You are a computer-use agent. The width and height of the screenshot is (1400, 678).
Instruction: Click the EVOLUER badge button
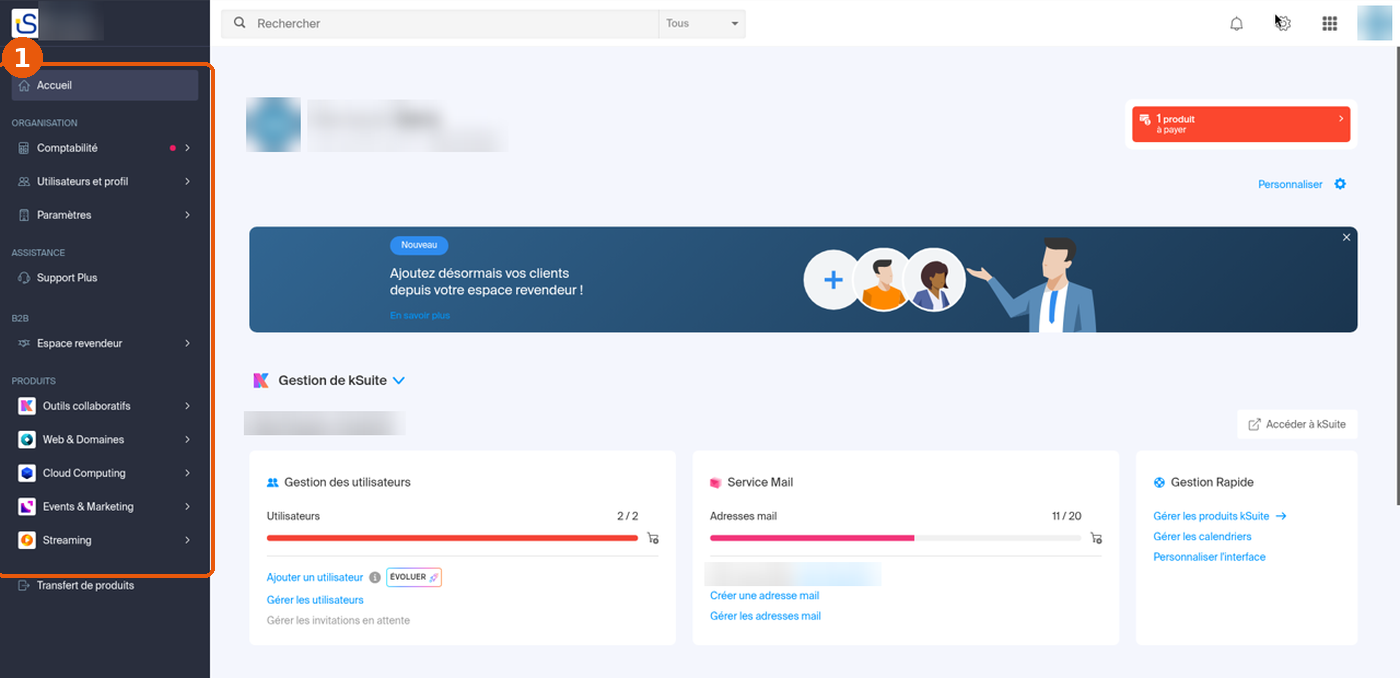coord(414,577)
